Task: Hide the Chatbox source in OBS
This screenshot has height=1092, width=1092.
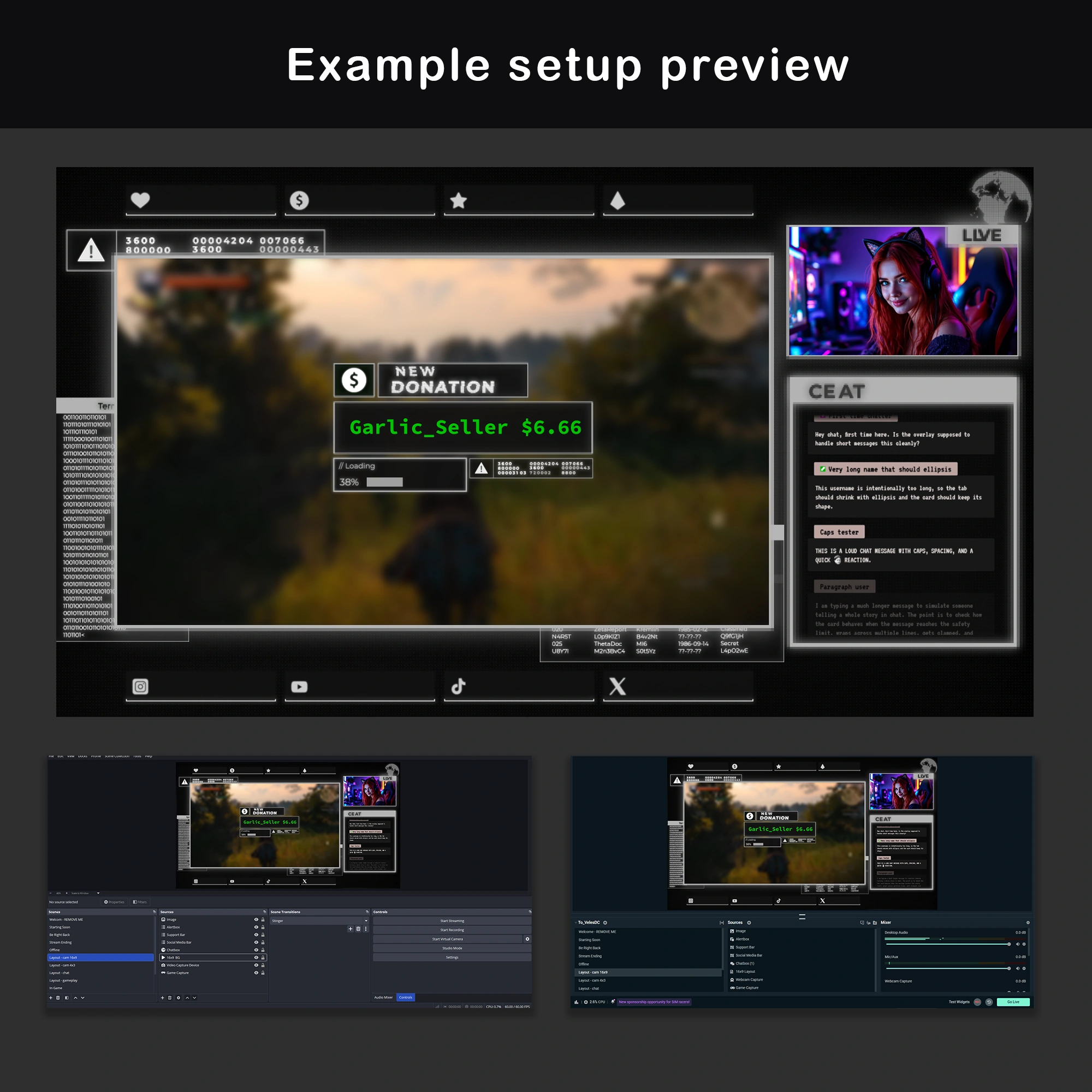Action: click(x=256, y=950)
